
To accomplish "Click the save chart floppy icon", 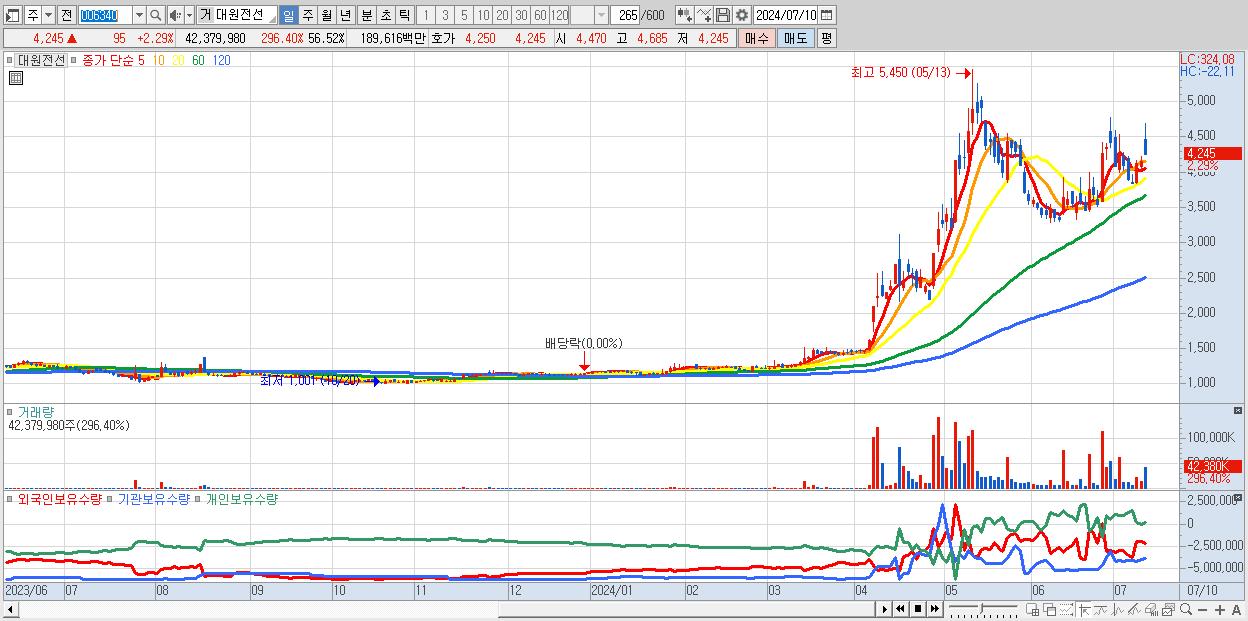I will 722,15.
